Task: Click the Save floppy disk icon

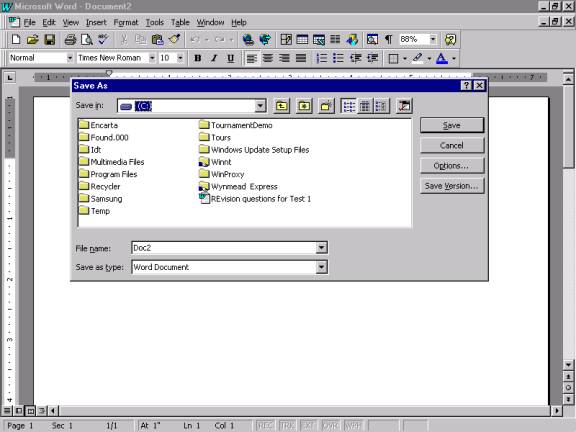Action: click(x=50, y=39)
